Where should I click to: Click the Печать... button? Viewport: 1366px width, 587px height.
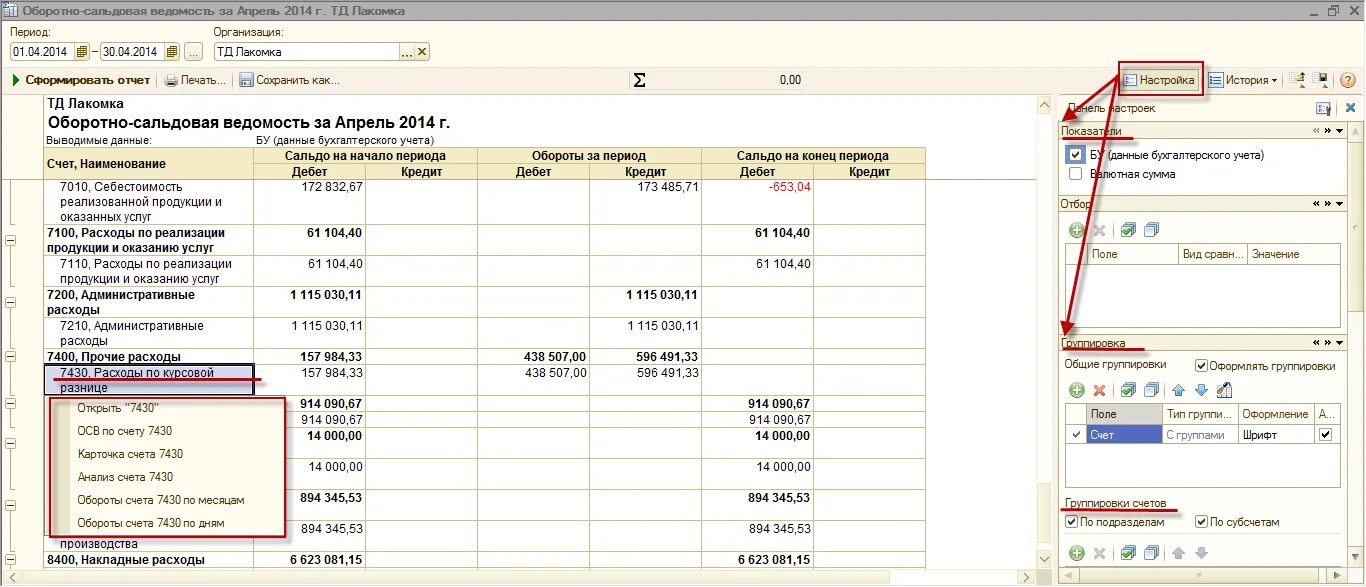click(196, 80)
